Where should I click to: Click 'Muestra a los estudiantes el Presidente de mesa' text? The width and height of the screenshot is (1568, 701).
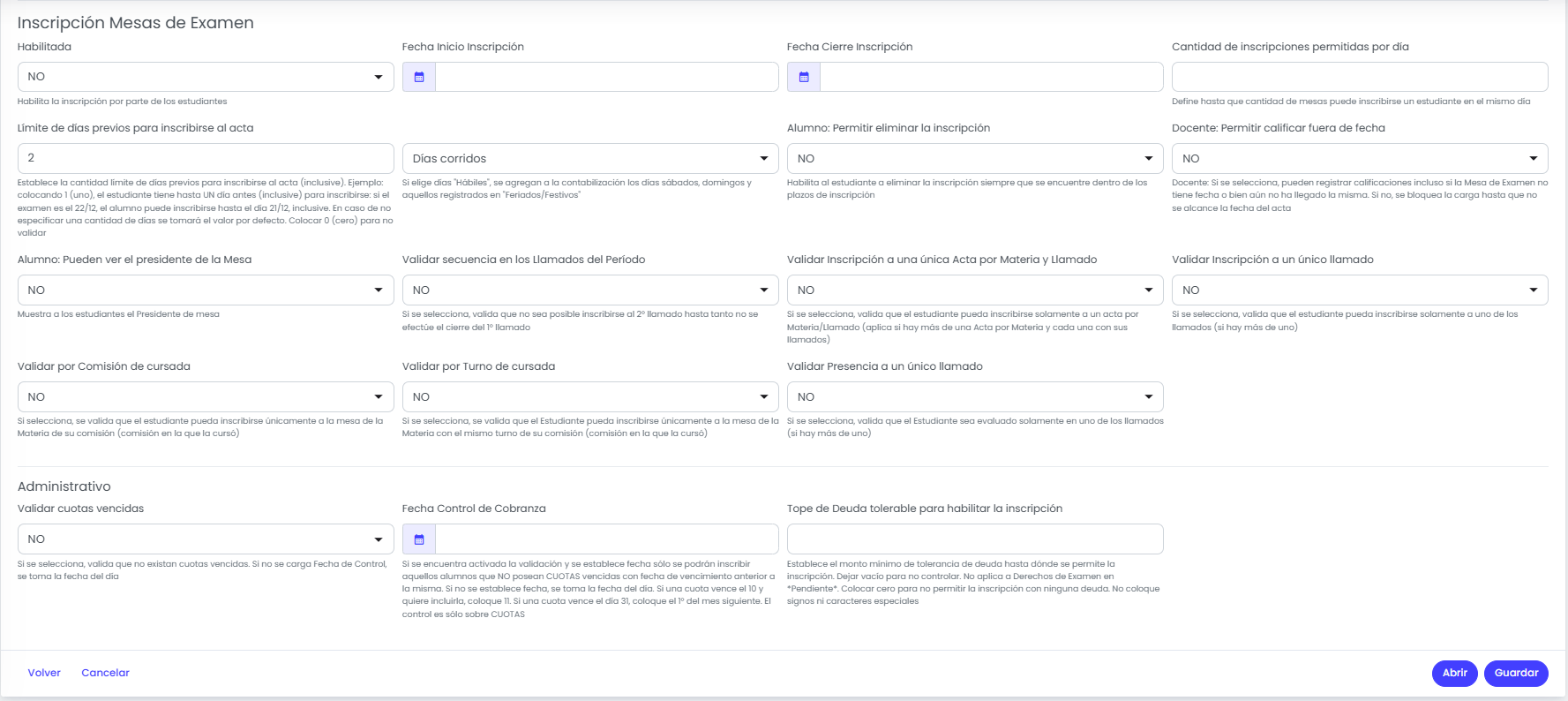(x=118, y=314)
